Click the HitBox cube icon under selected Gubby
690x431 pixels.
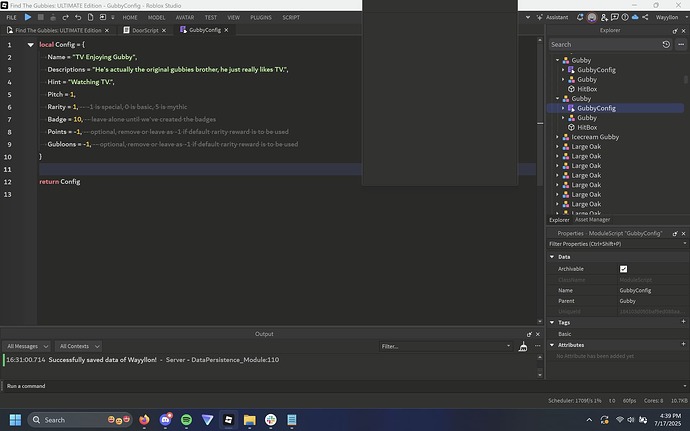tap(571, 127)
